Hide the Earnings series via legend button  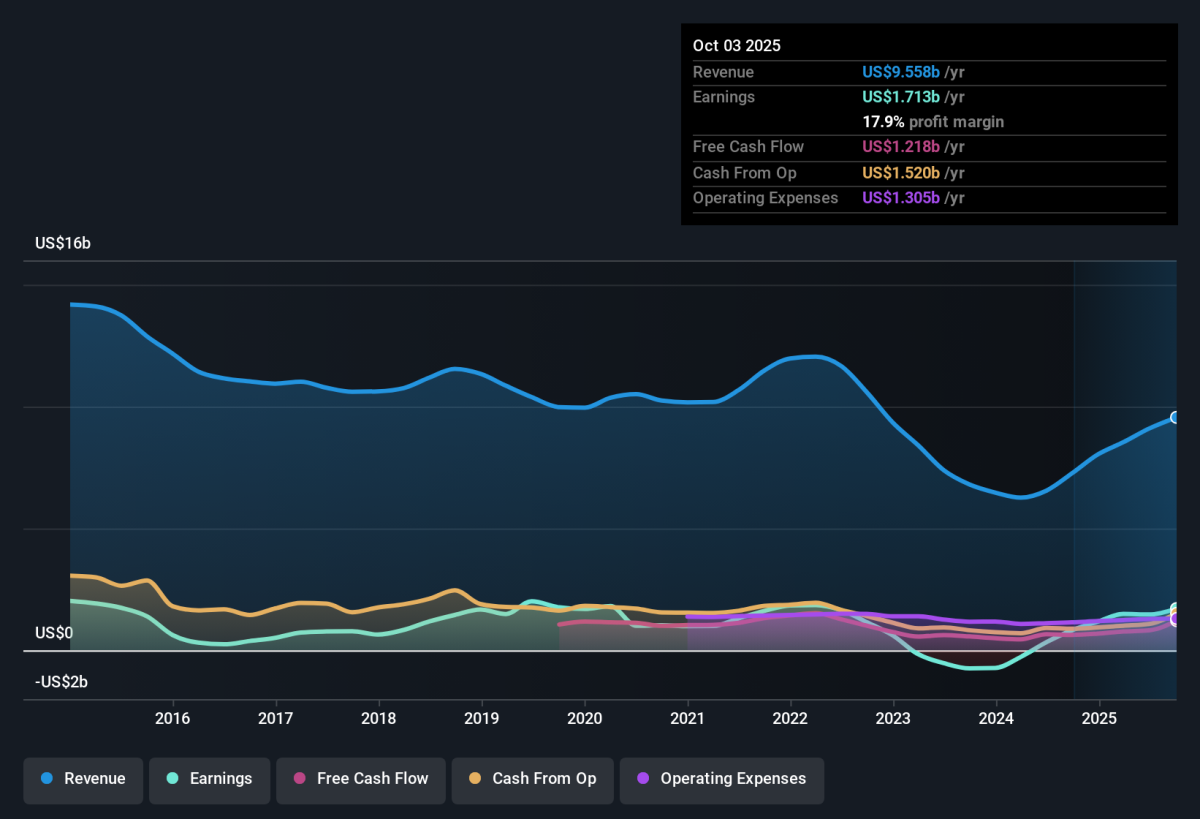(x=210, y=779)
